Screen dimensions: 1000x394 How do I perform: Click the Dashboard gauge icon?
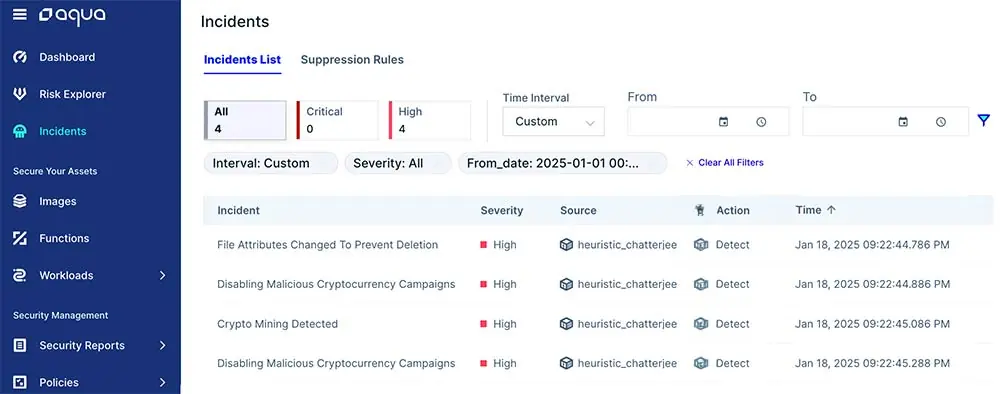point(20,57)
